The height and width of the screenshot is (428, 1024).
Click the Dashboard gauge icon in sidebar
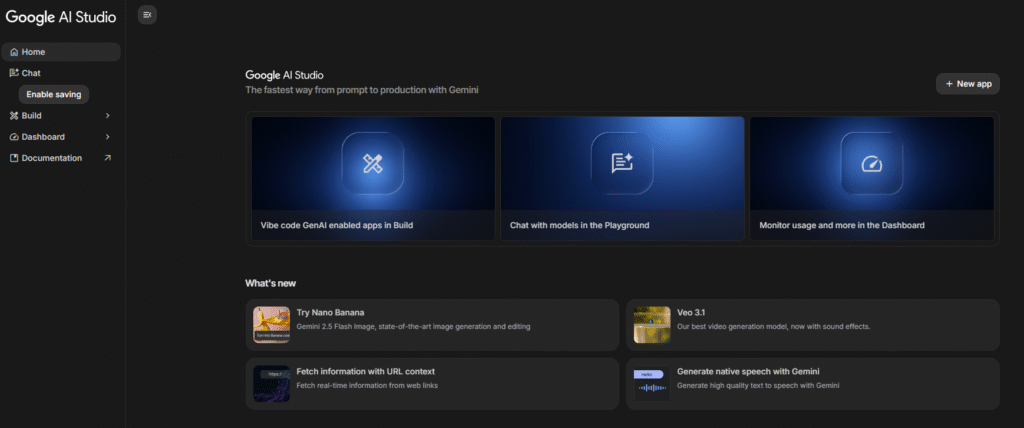coord(13,137)
